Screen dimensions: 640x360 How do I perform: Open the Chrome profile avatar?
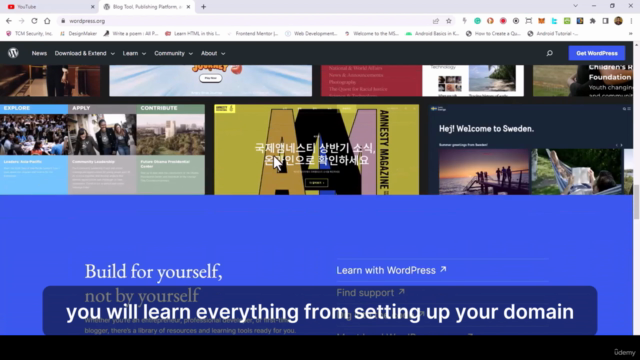click(618, 21)
